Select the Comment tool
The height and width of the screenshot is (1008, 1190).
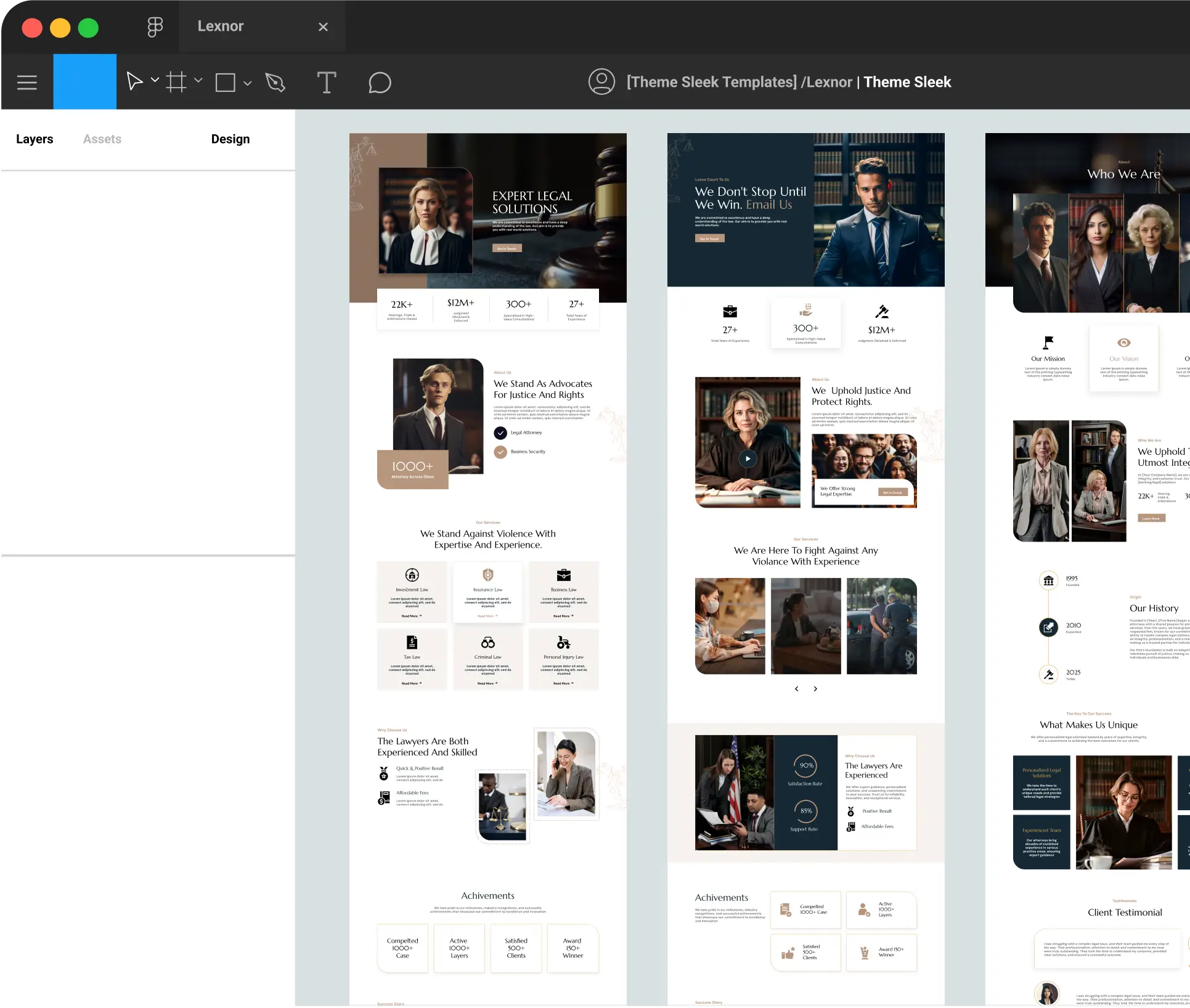(x=380, y=82)
